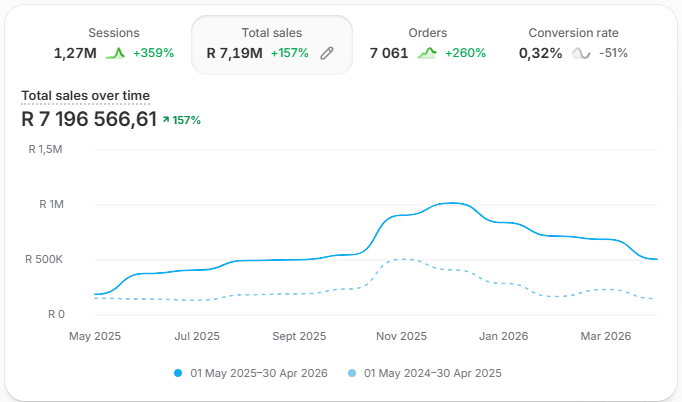This screenshot has height=402, width=682.
Task: Click the Sessions sparkline trend icon
Action: (x=115, y=53)
